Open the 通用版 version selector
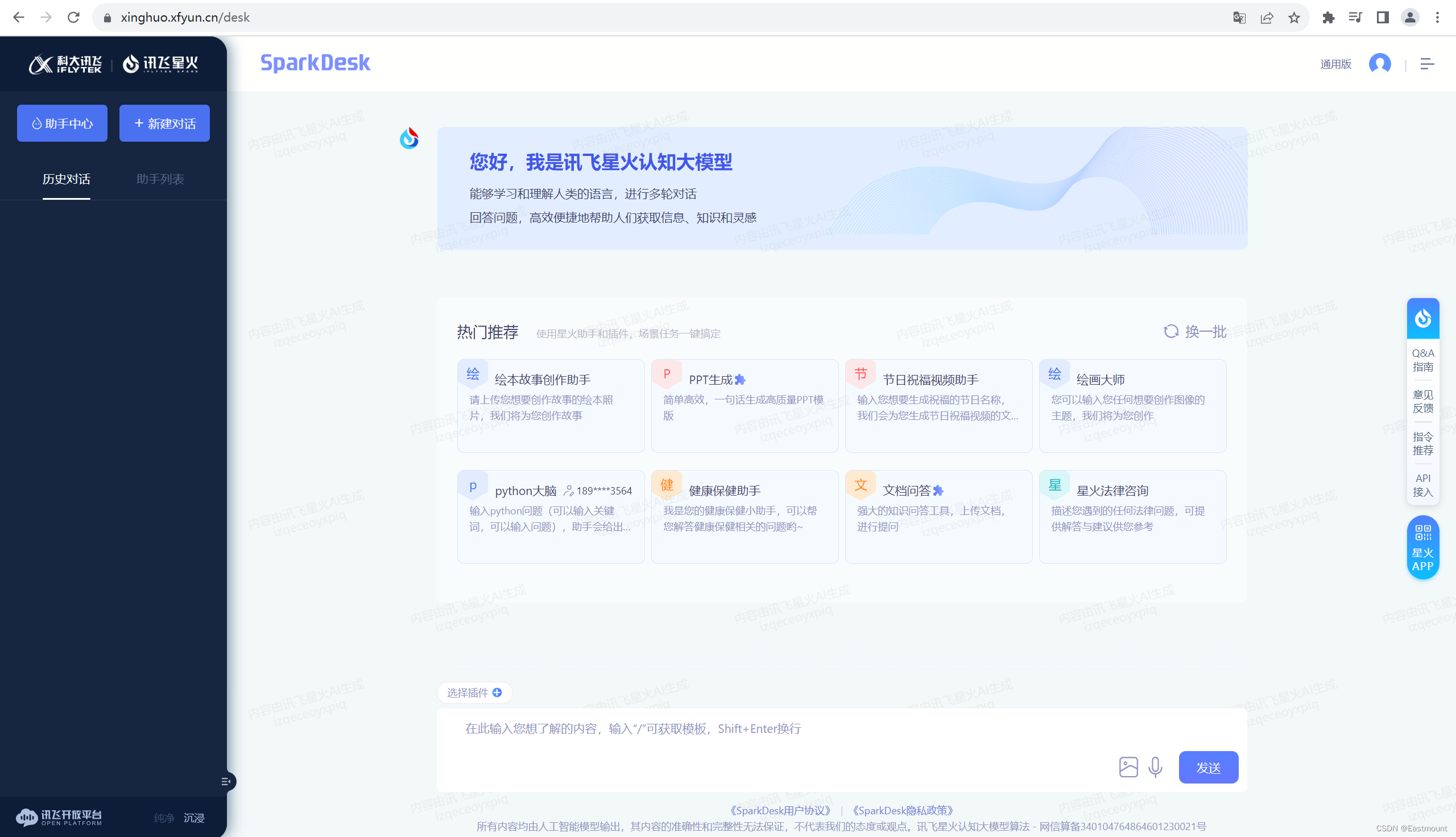This screenshot has width=1456, height=837. (1335, 64)
